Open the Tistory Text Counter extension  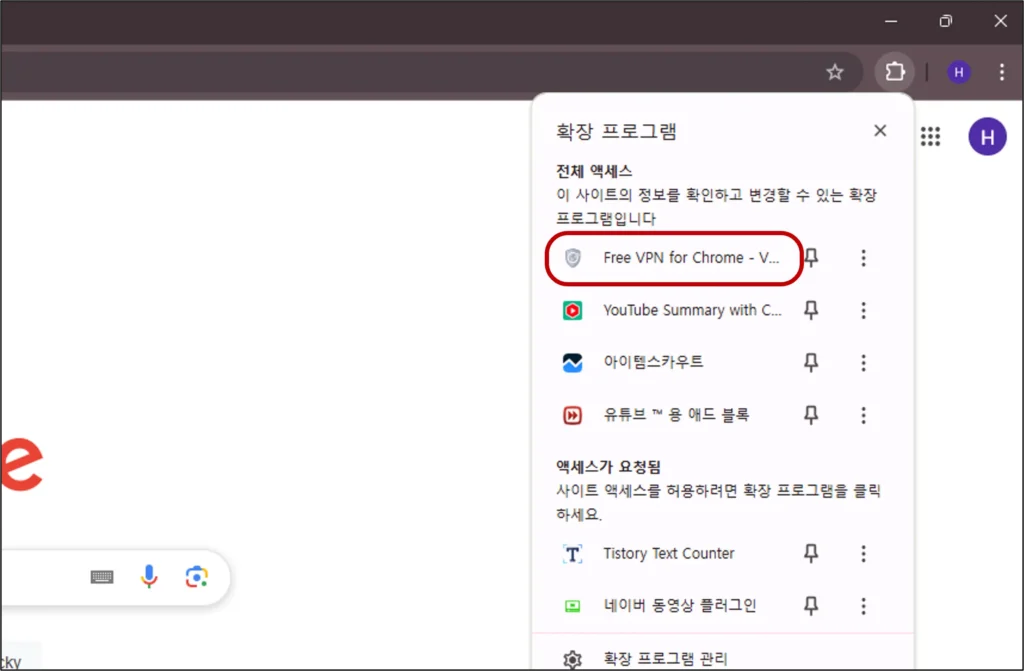pos(668,553)
